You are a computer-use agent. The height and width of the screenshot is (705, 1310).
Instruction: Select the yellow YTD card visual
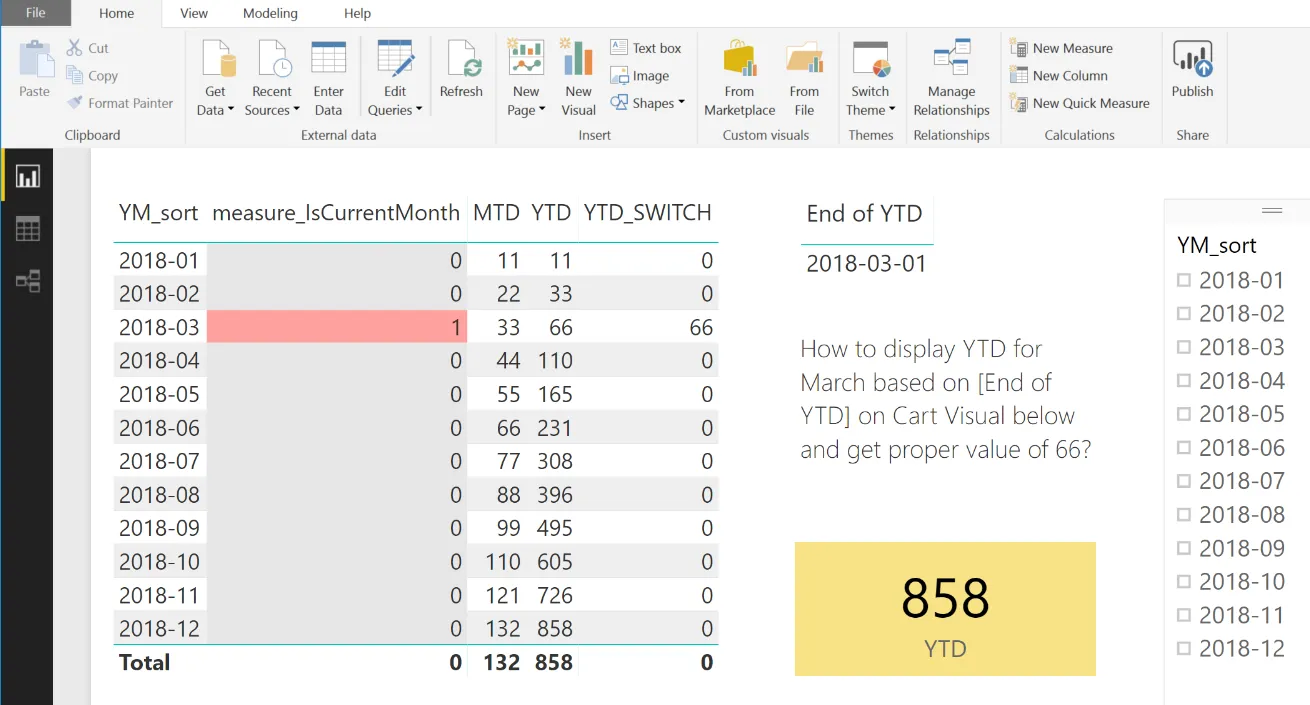tap(945, 609)
